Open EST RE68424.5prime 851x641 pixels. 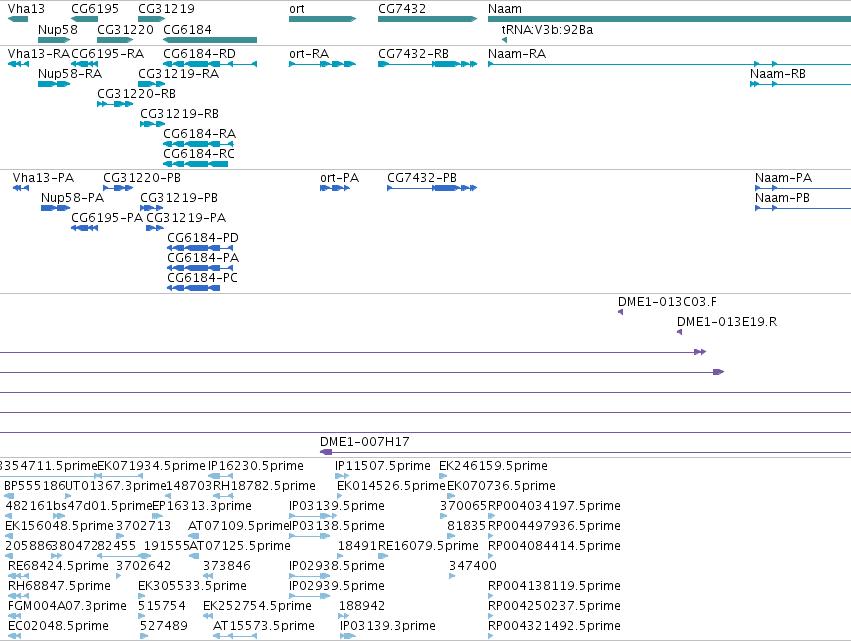58,566
